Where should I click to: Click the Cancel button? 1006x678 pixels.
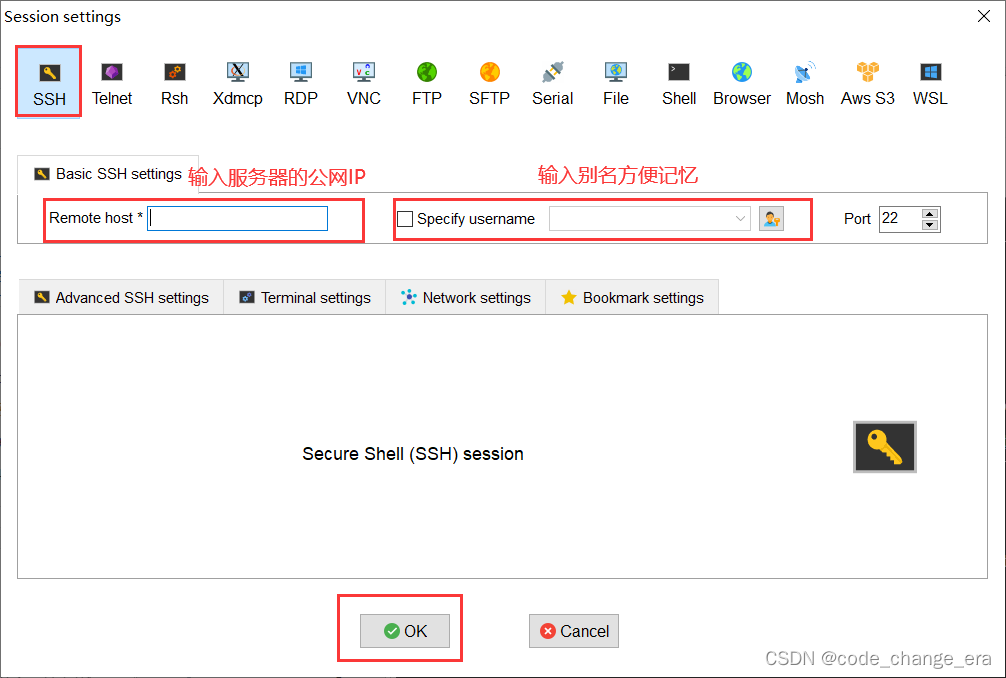(574, 631)
